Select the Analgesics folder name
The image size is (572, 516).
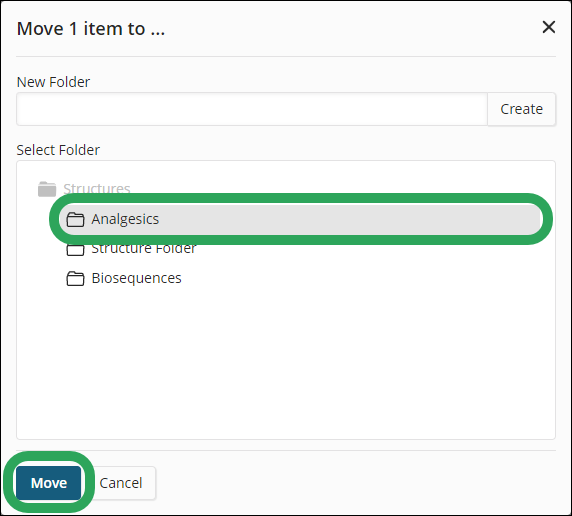[x=125, y=219]
